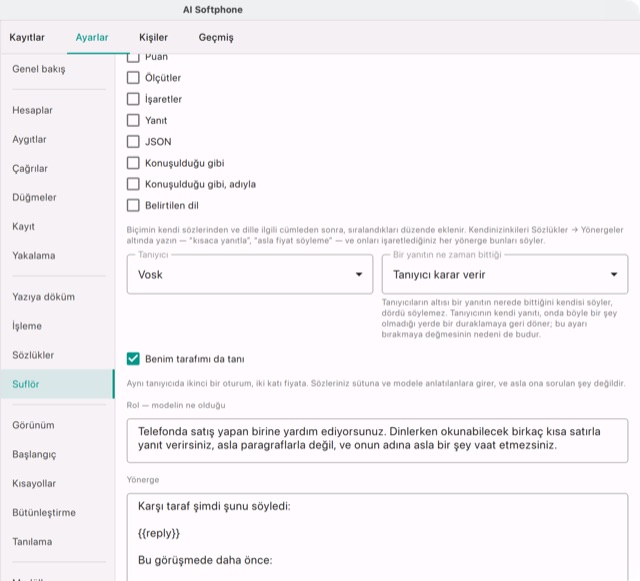Select the Ayarlar tab
The width and height of the screenshot is (640, 581).
(92, 37)
